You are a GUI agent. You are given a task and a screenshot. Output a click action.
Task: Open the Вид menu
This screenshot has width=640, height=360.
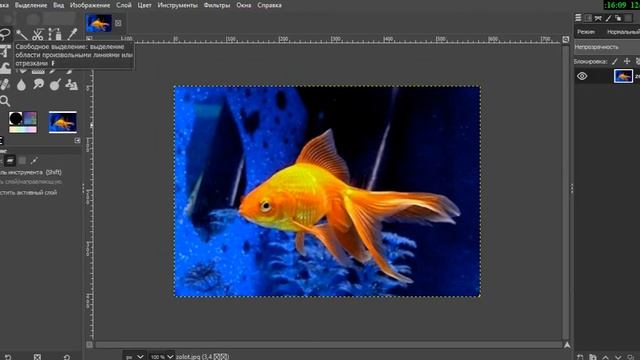pos(58,5)
